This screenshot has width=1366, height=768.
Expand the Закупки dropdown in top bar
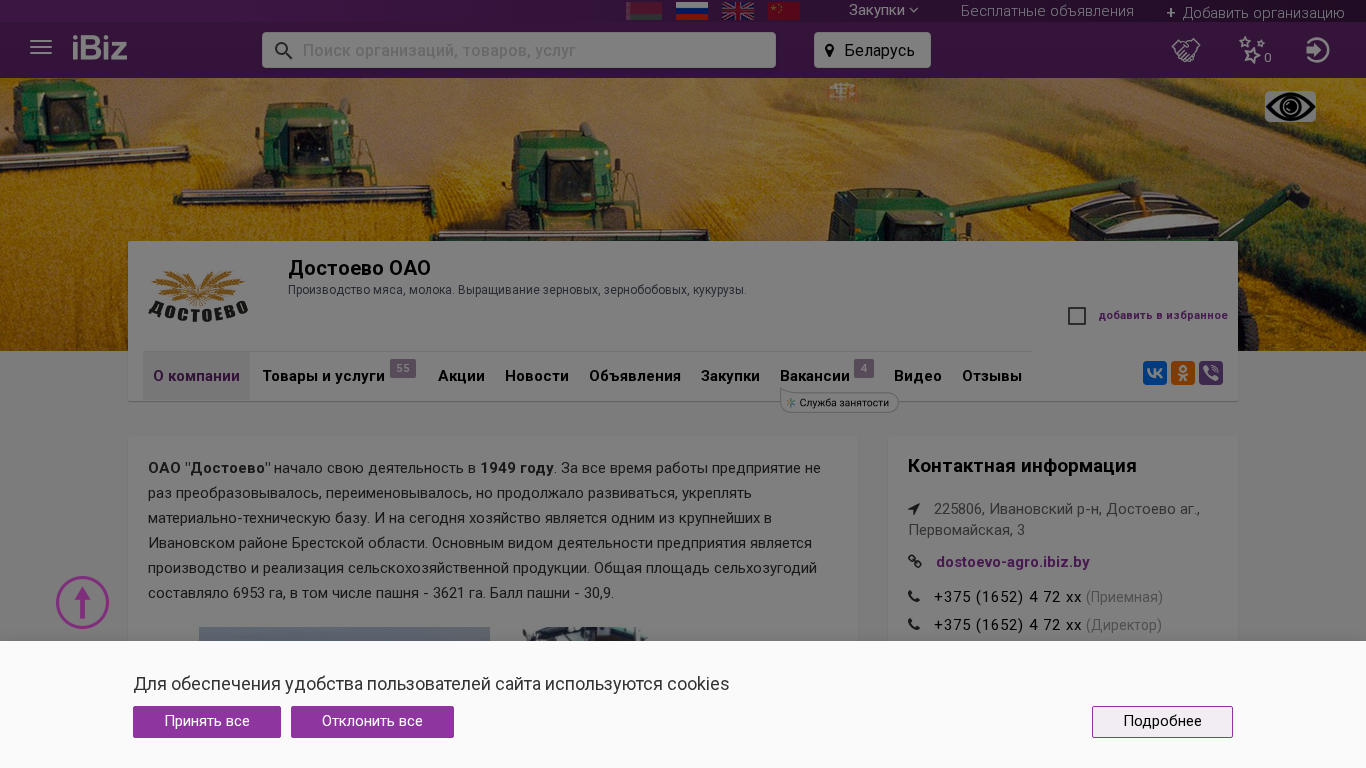(x=884, y=10)
